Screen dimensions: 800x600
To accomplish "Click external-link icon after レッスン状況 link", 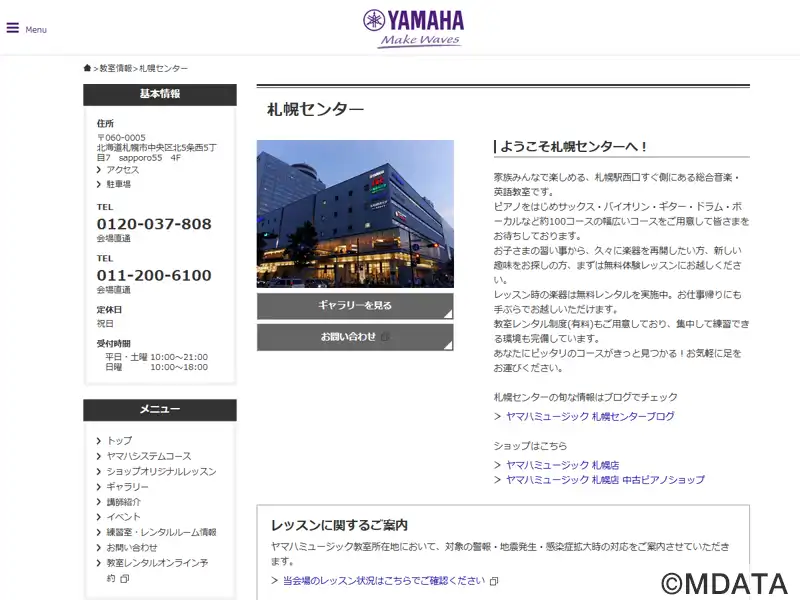I will [x=494, y=581].
